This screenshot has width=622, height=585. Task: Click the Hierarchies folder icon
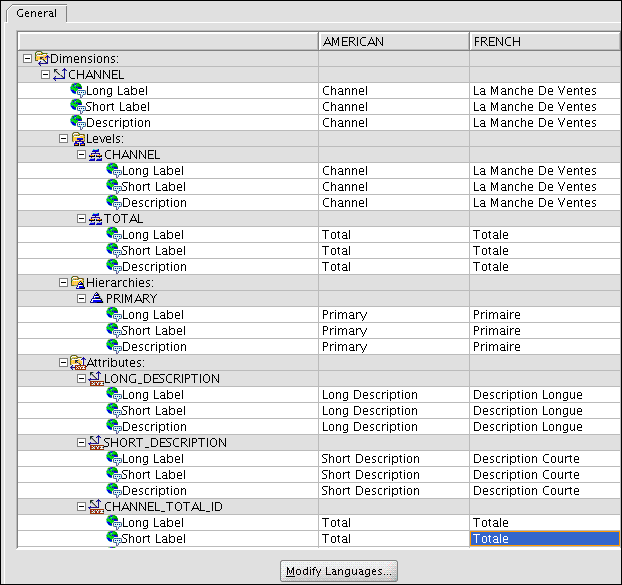(x=77, y=283)
